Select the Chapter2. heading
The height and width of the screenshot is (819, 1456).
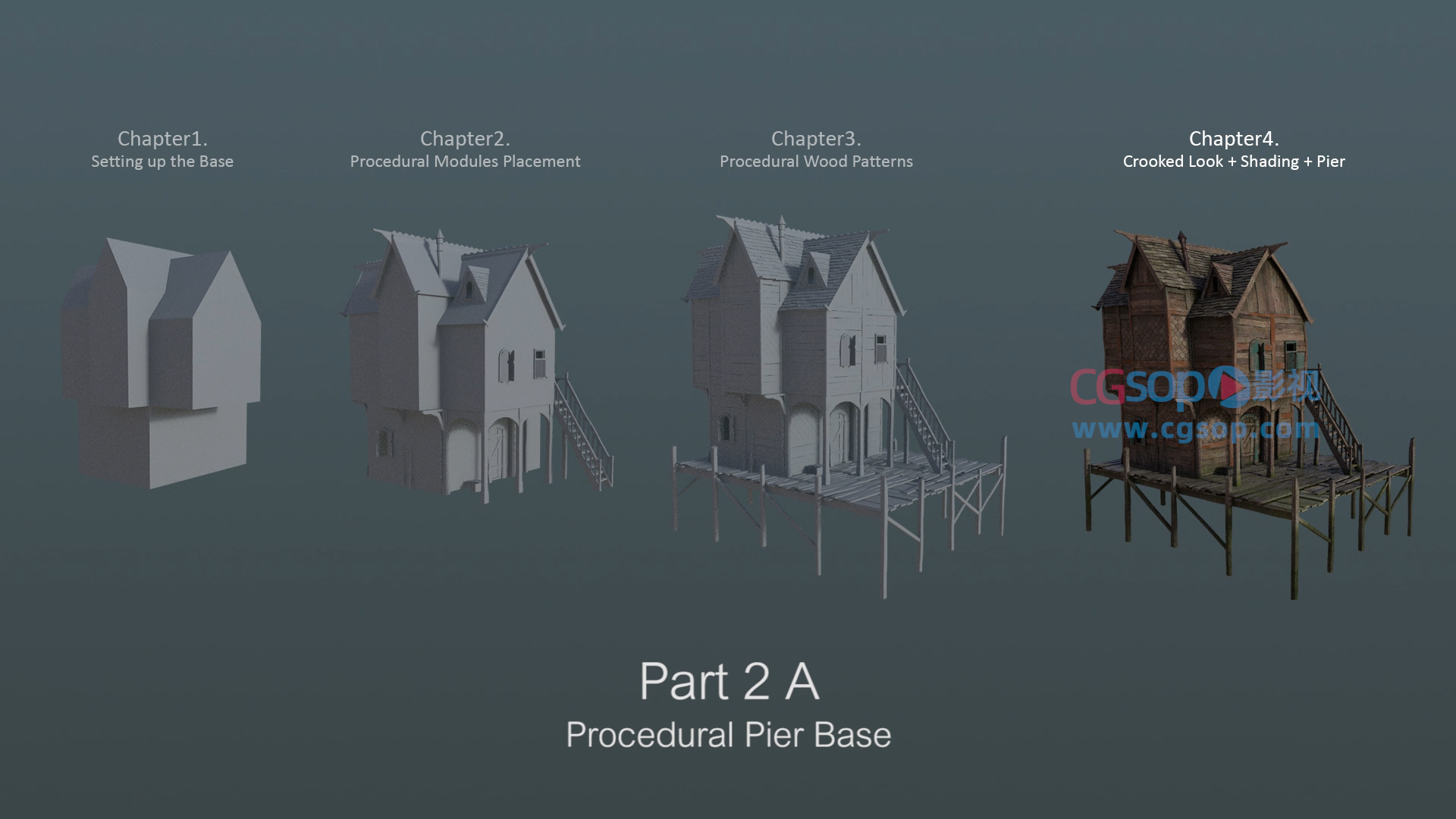[x=465, y=139]
